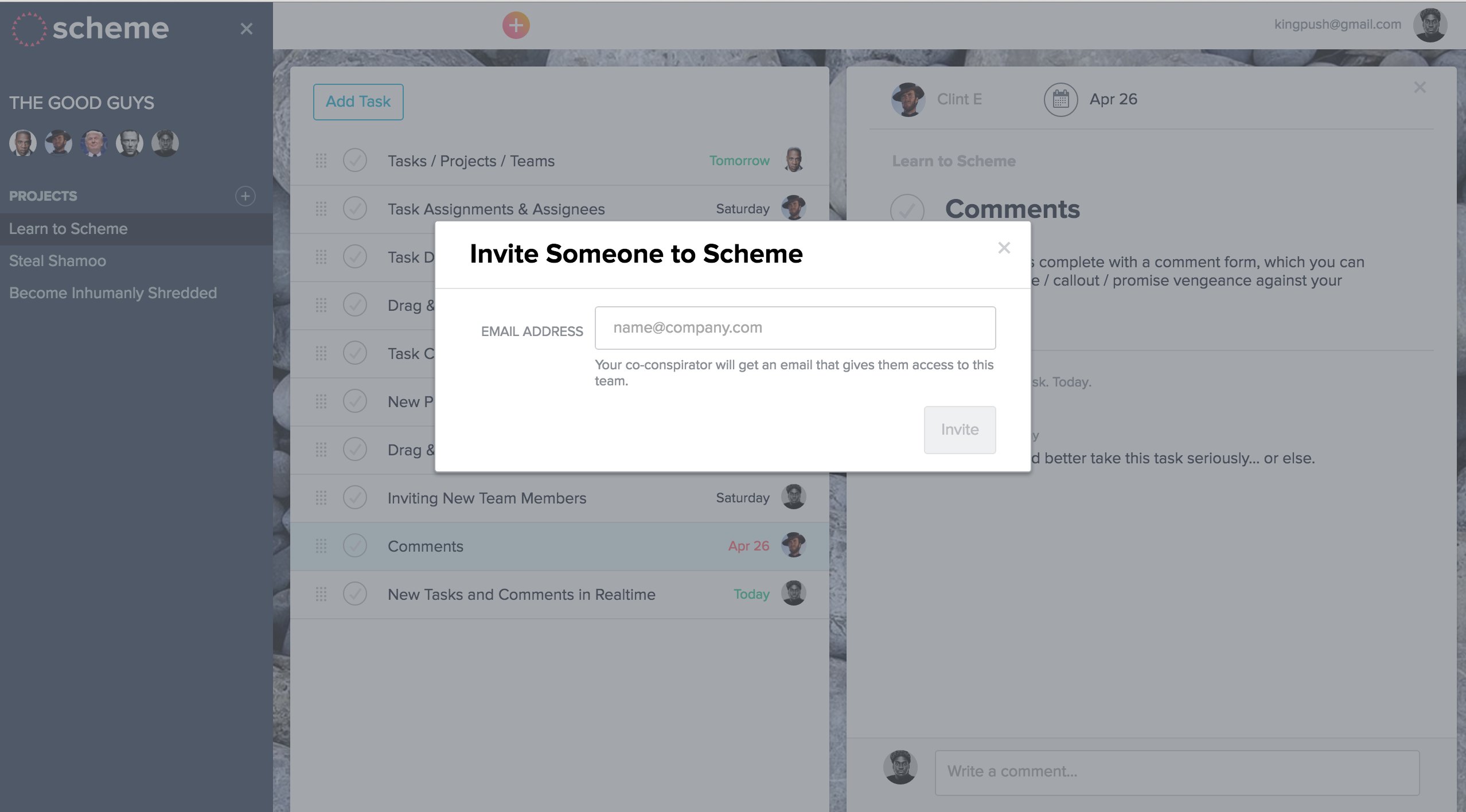Click the Learn to Scheme task header link
This screenshot has width=1466, height=812.
(953, 160)
